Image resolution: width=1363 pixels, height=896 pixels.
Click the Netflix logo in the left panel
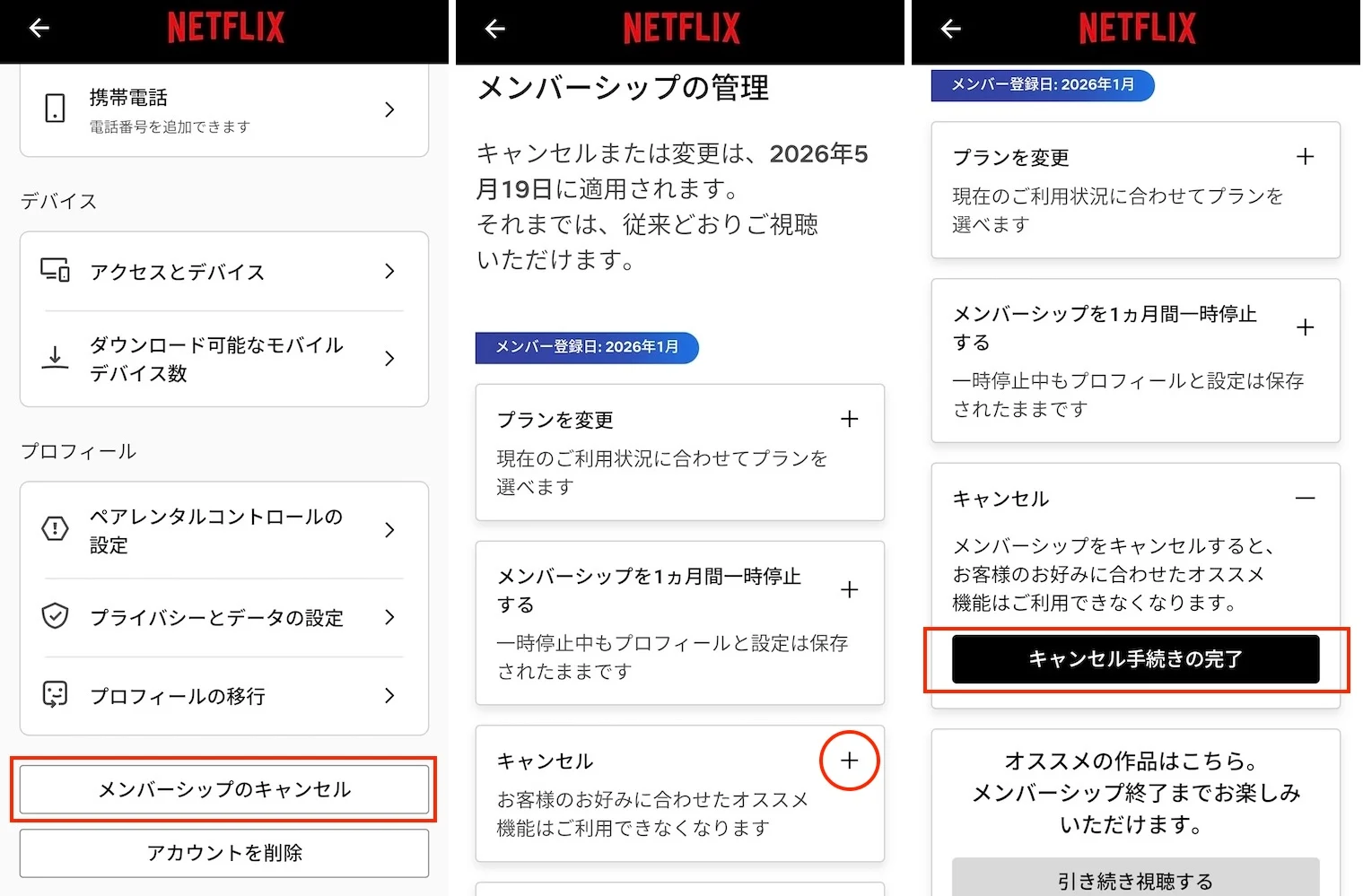pyautogui.click(x=225, y=28)
